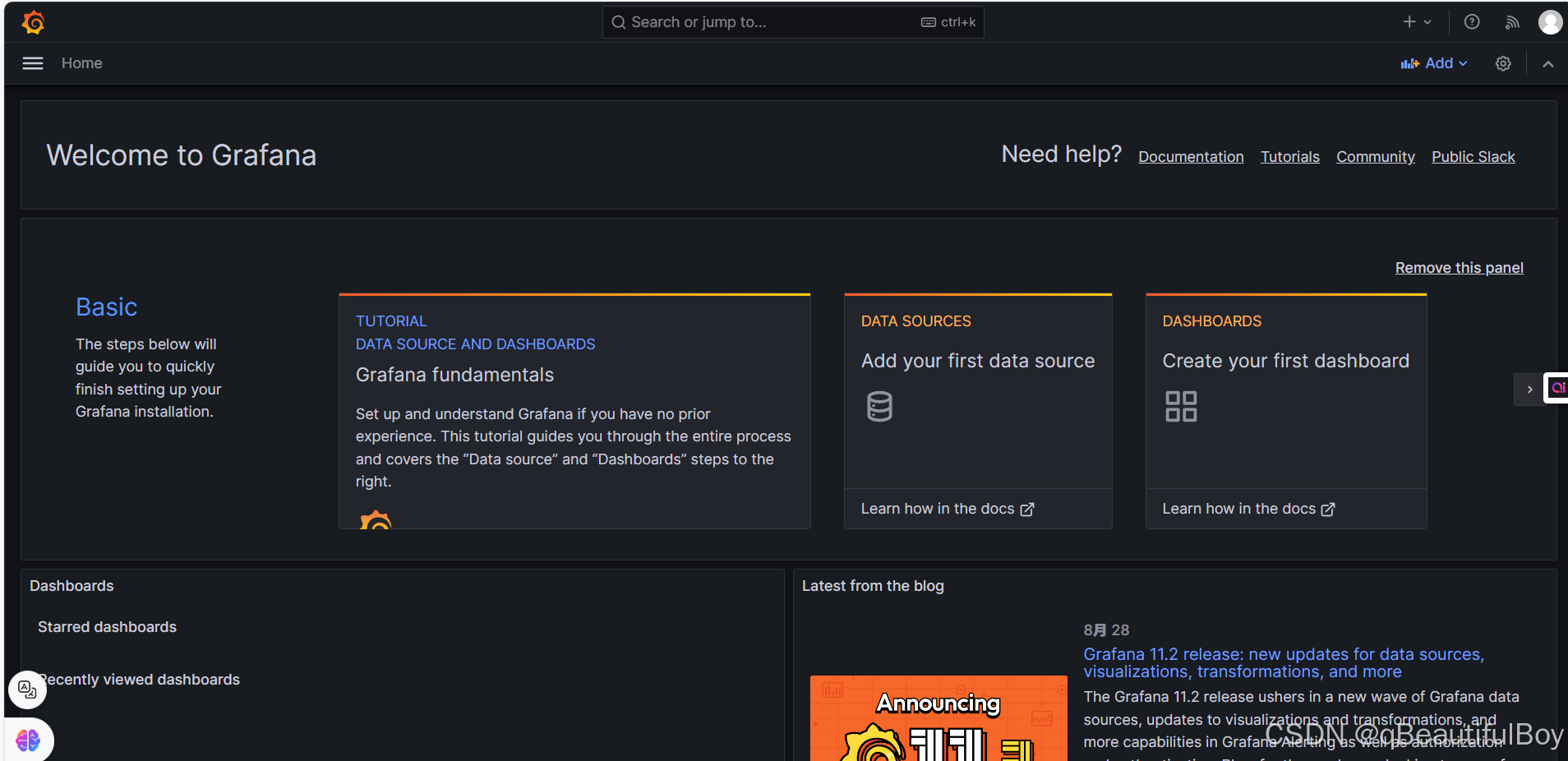
Task: Open the Documentation link
Action: [x=1191, y=157]
